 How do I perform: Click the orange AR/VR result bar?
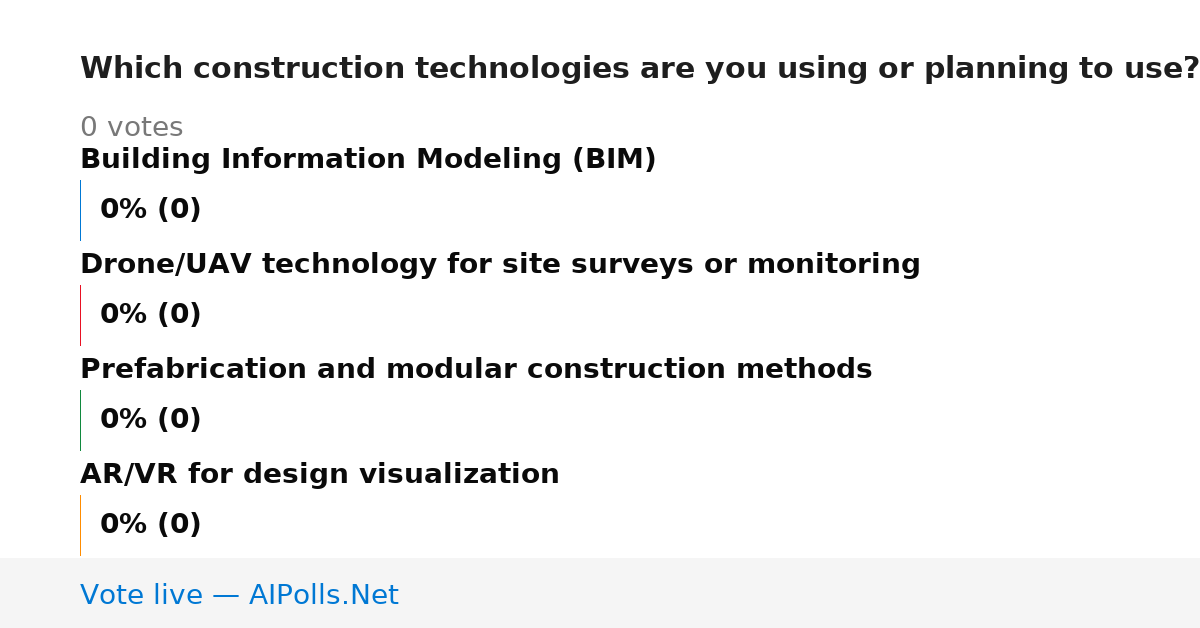point(80,525)
